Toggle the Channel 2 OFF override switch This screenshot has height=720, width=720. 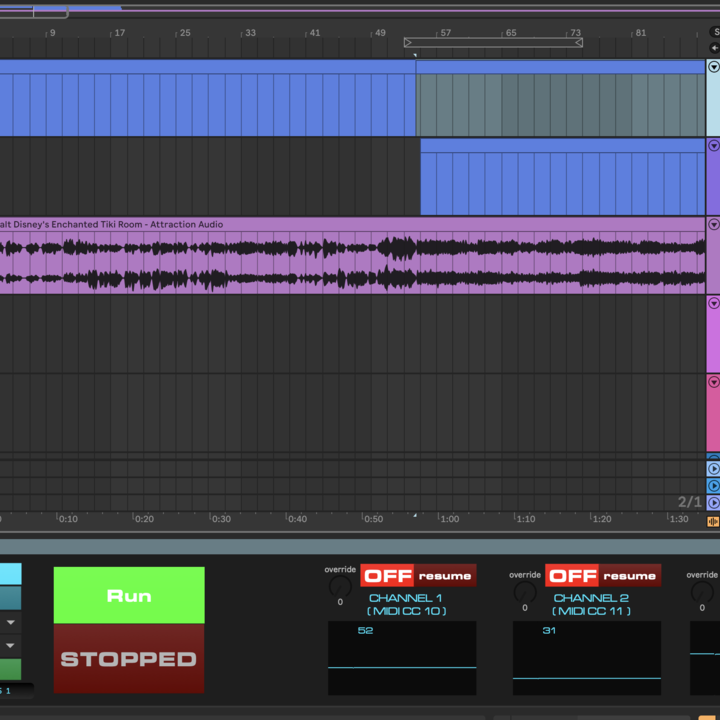(572, 576)
